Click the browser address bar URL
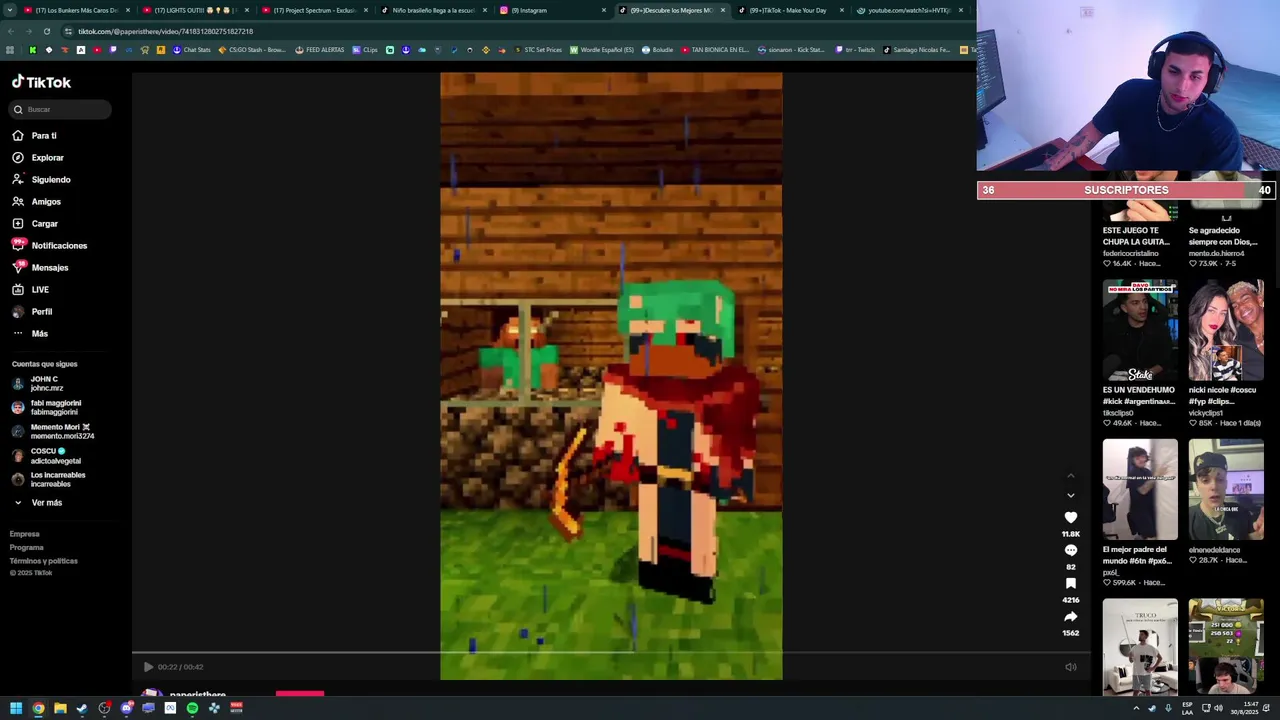The width and height of the screenshot is (1280, 720). [165, 31]
